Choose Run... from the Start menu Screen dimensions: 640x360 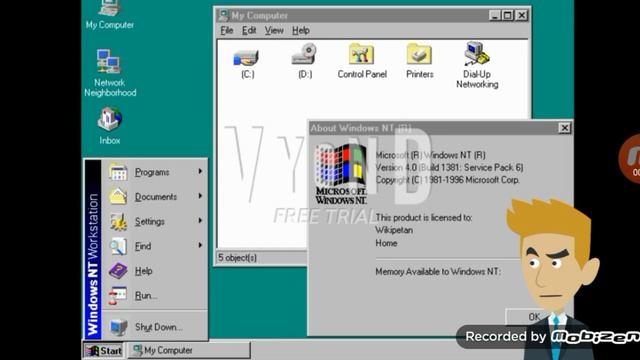click(155, 296)
